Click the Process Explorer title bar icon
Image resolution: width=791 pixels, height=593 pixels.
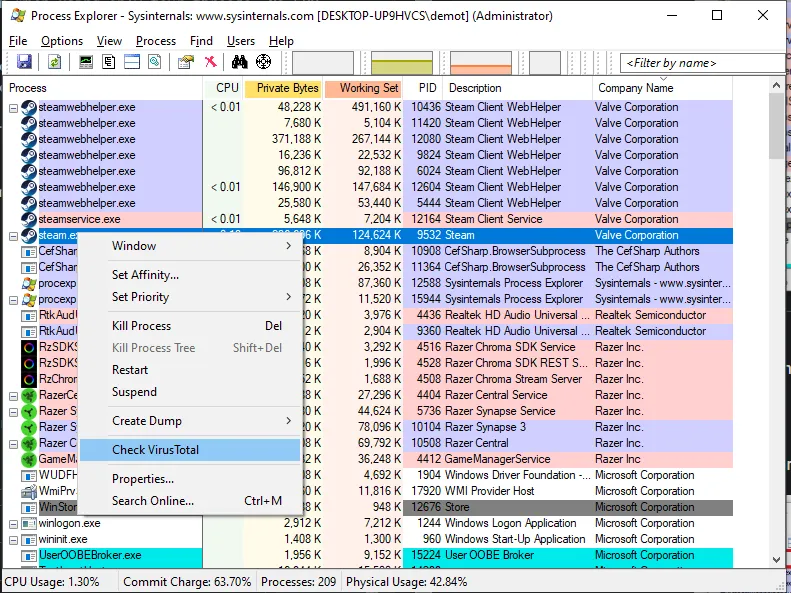point(18,16)
